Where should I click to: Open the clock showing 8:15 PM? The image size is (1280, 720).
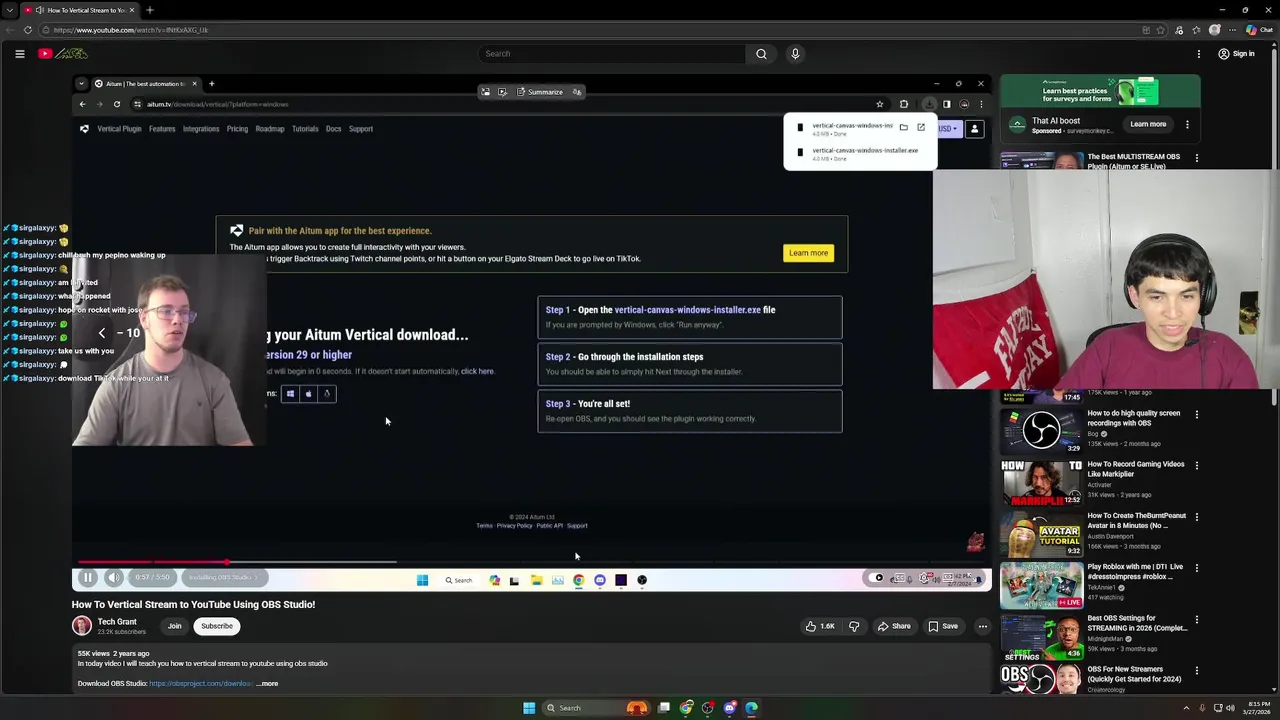click(x=1257, y=708)
